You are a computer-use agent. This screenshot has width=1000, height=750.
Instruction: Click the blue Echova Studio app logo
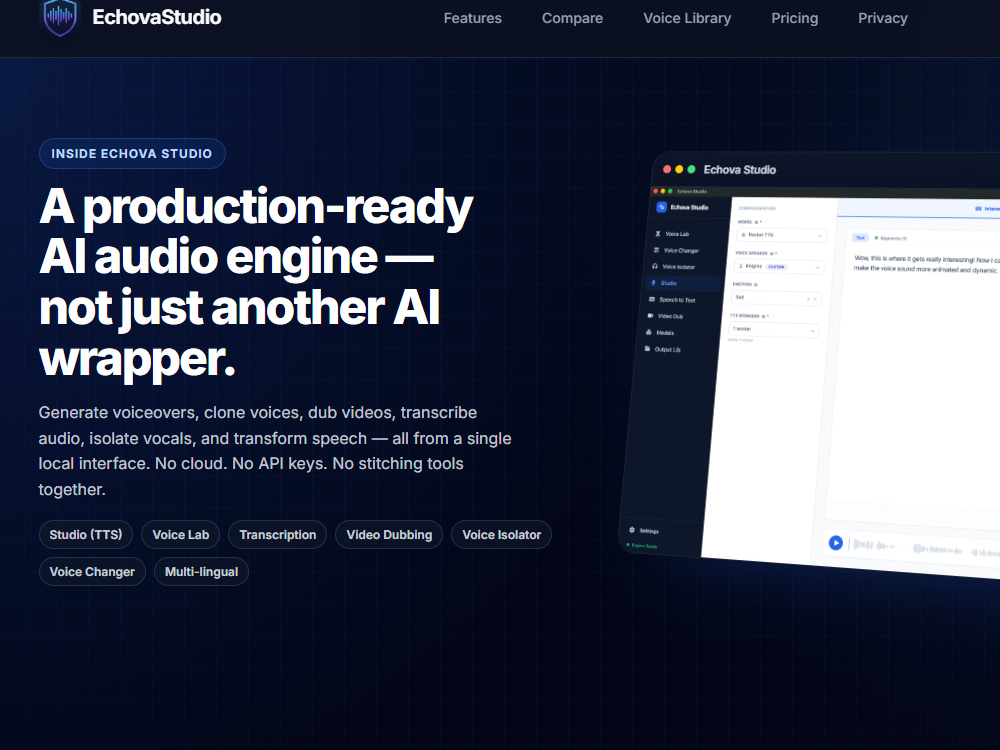[661, 207]
